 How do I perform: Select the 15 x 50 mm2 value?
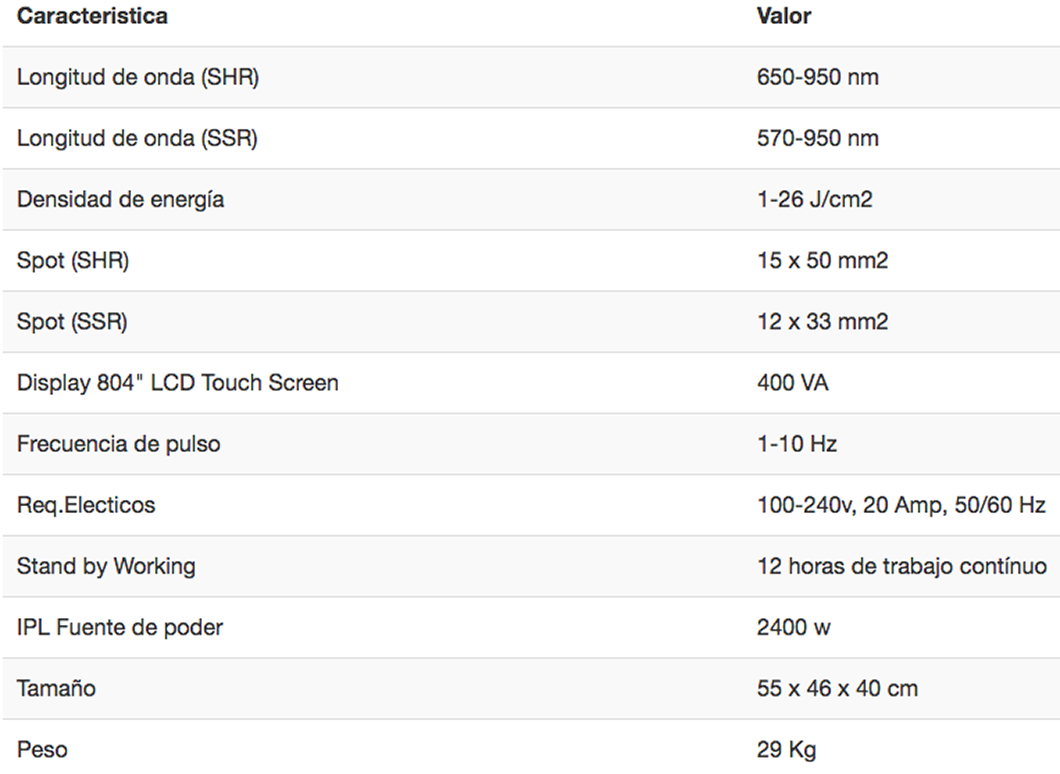[823, 261]
